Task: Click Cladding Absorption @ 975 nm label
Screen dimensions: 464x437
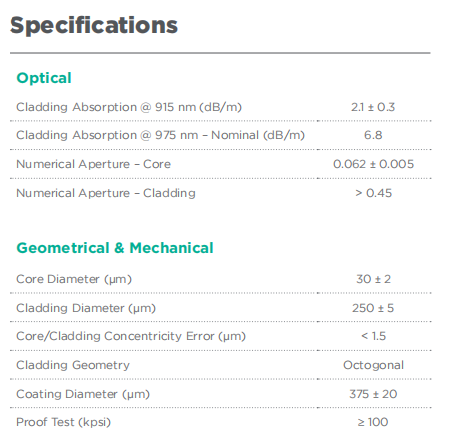Action: [x=160, y=135]
